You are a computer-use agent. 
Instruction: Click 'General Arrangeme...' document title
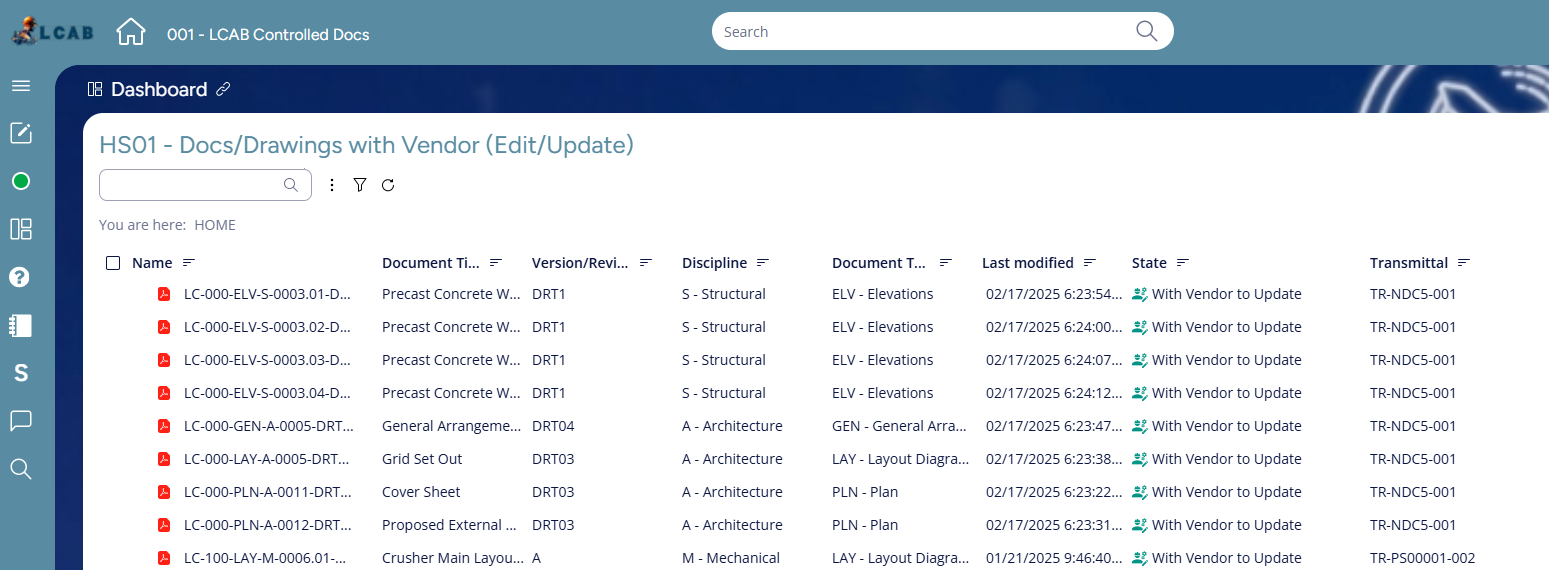[452, 426]
